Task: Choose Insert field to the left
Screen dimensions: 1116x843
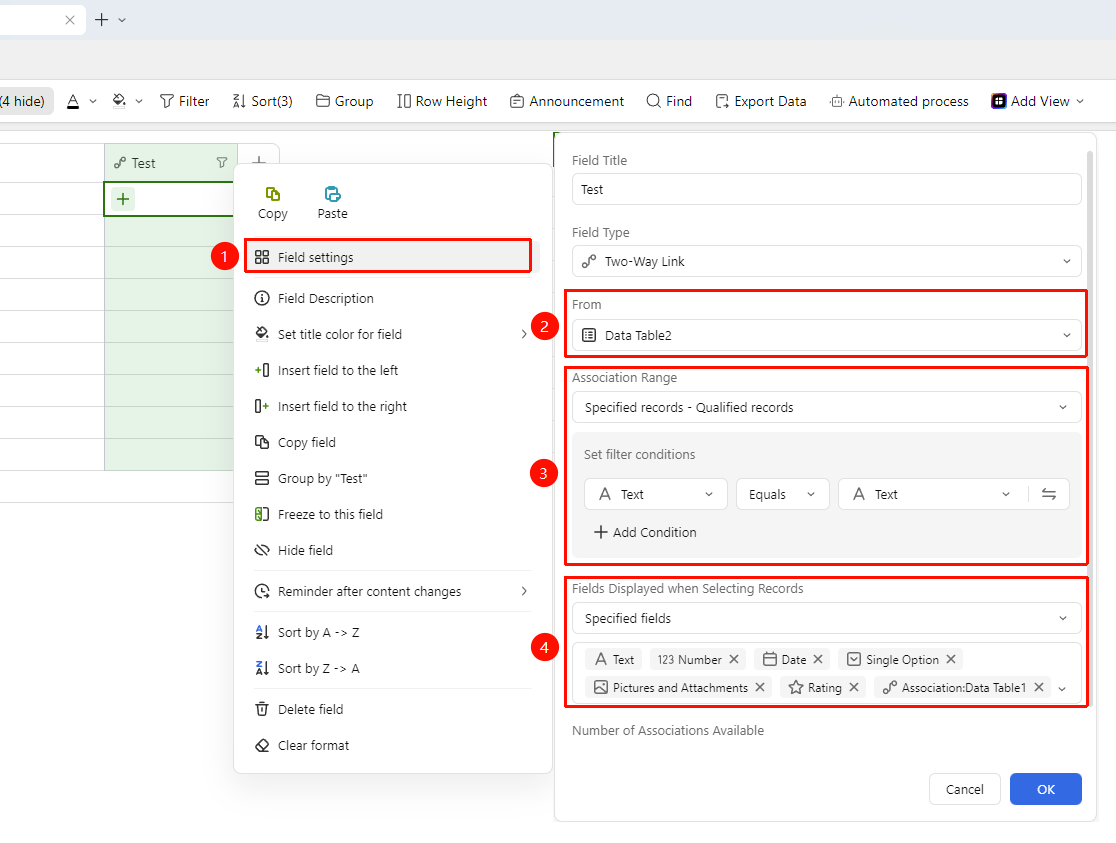Action: pyautogui.click(x=392, y=370)
